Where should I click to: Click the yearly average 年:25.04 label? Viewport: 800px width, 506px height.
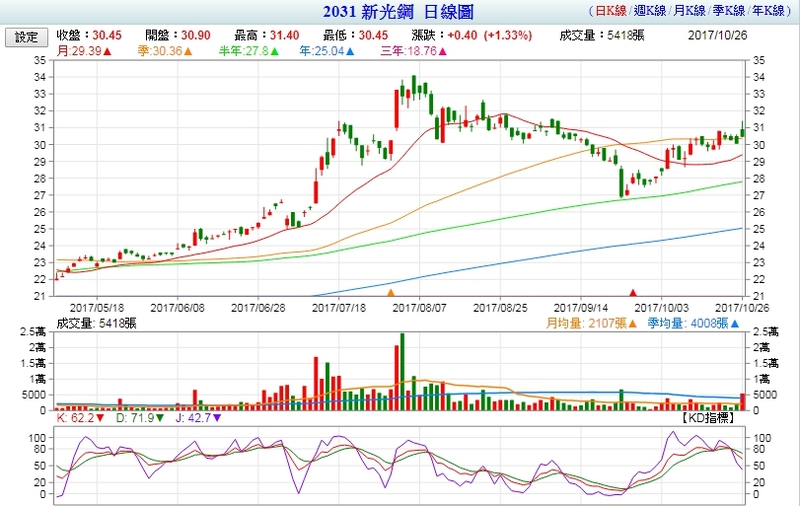pos(327,51)
